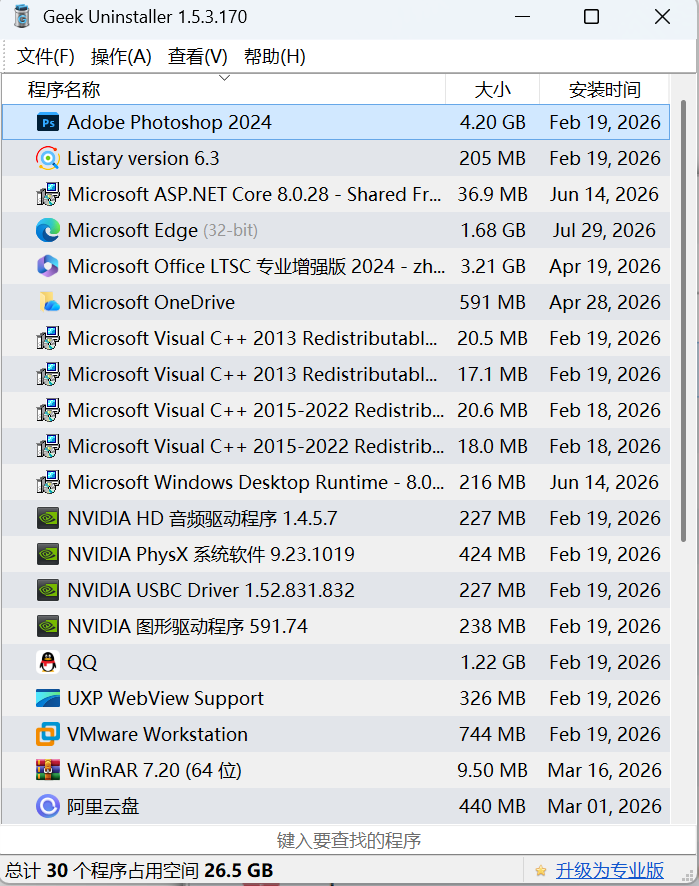Click the 阿里云盘 icon
This screenshot has height=886, width=699.
[x=48, y=806]
